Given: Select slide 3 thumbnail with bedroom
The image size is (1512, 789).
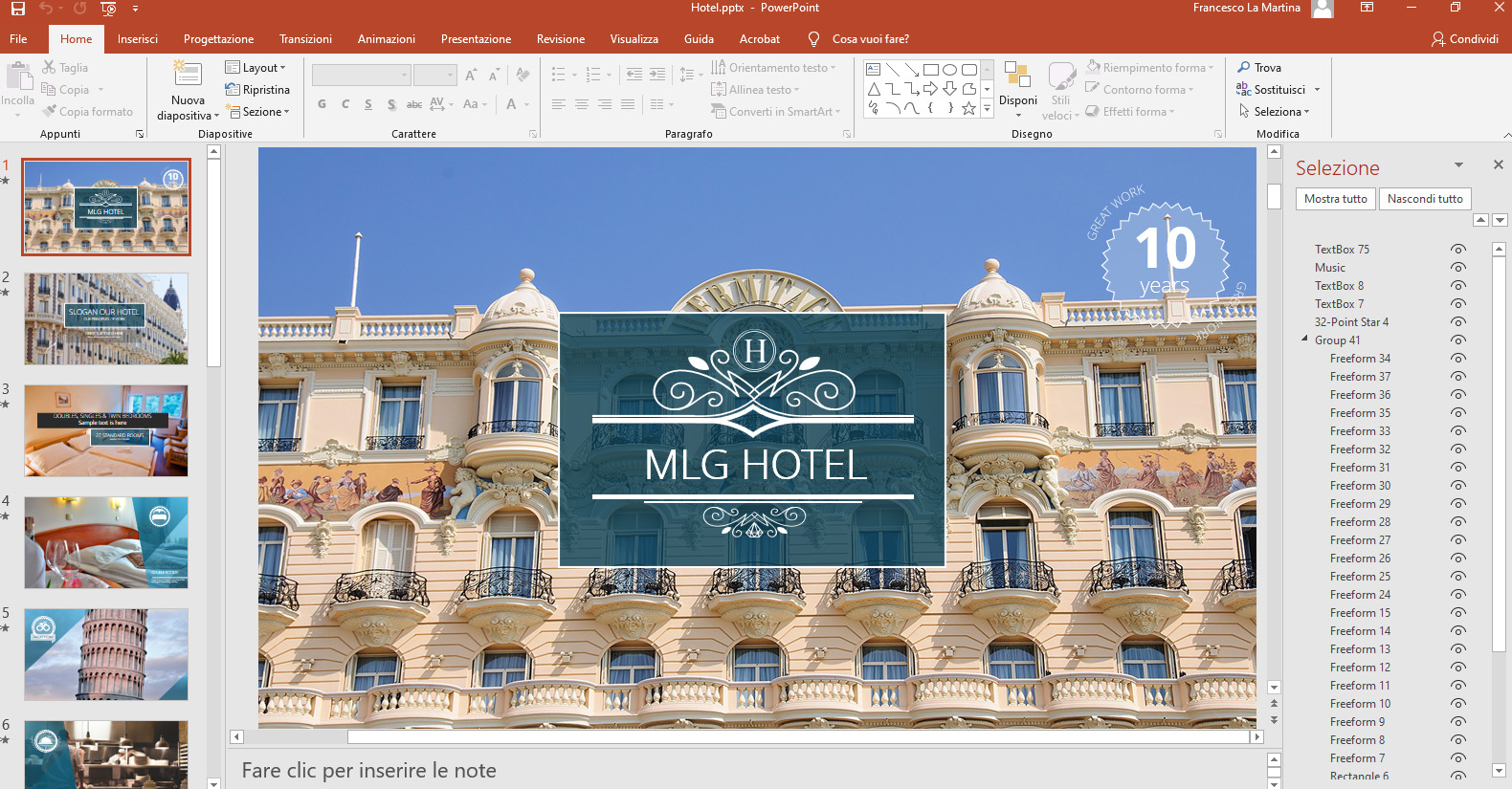Looking at the screenshot, I should click(106, 430).
